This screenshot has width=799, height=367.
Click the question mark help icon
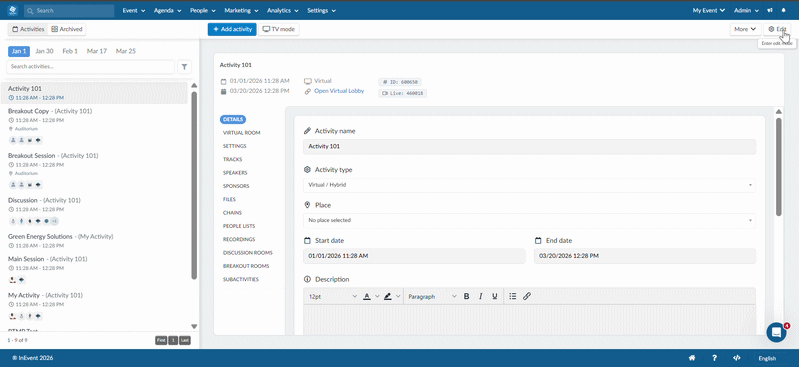point(714,358)
